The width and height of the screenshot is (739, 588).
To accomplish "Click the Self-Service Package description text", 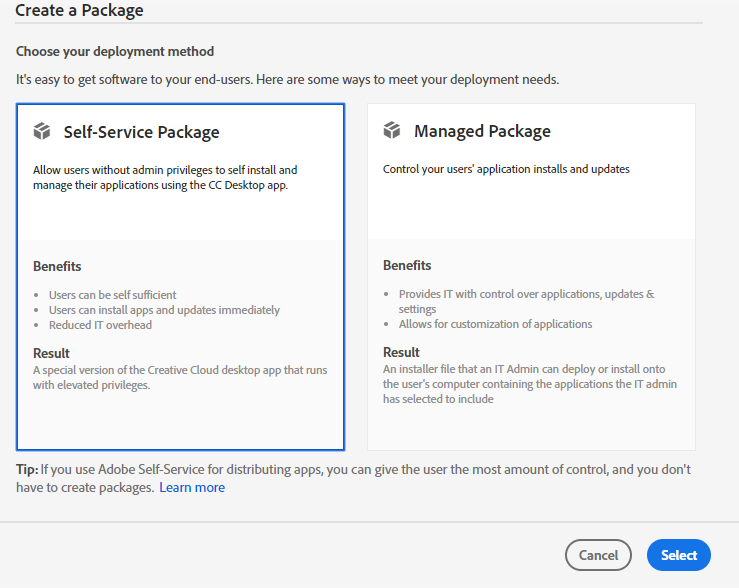I will (x=164, y=177).
